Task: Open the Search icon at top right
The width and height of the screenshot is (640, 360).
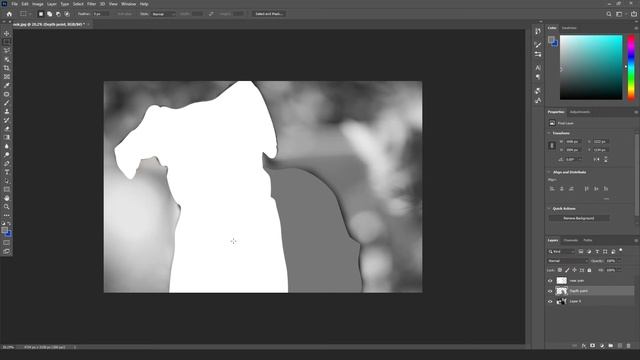Action: tap(609, 14)
